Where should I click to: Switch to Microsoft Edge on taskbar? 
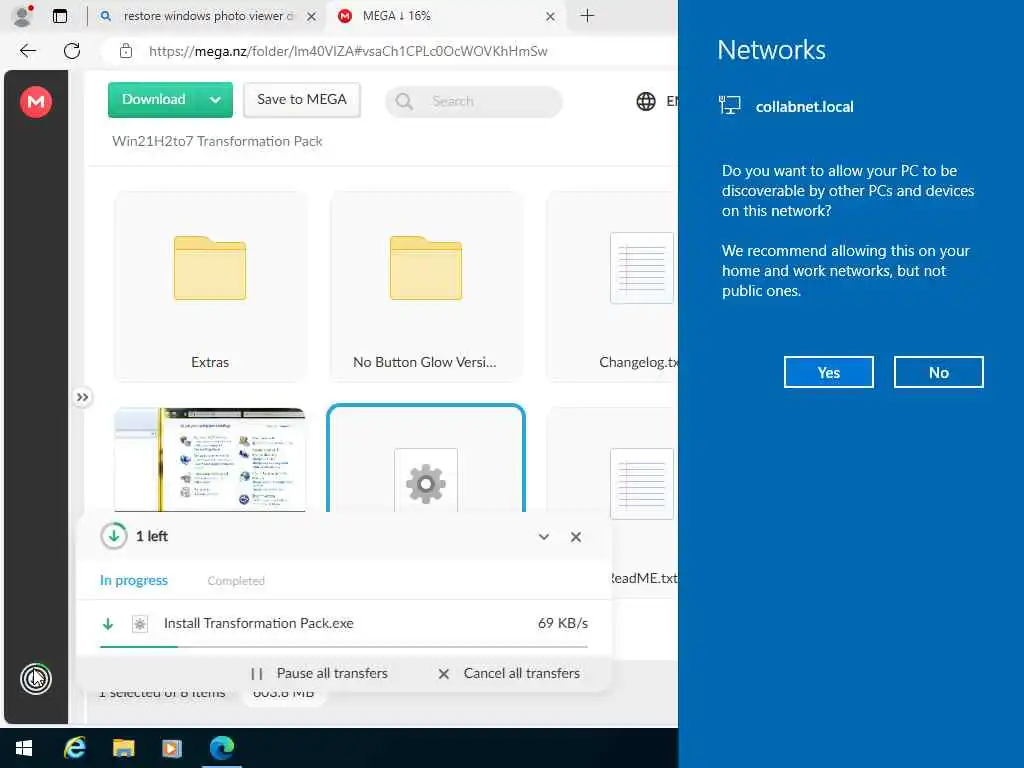coord(221,748)
